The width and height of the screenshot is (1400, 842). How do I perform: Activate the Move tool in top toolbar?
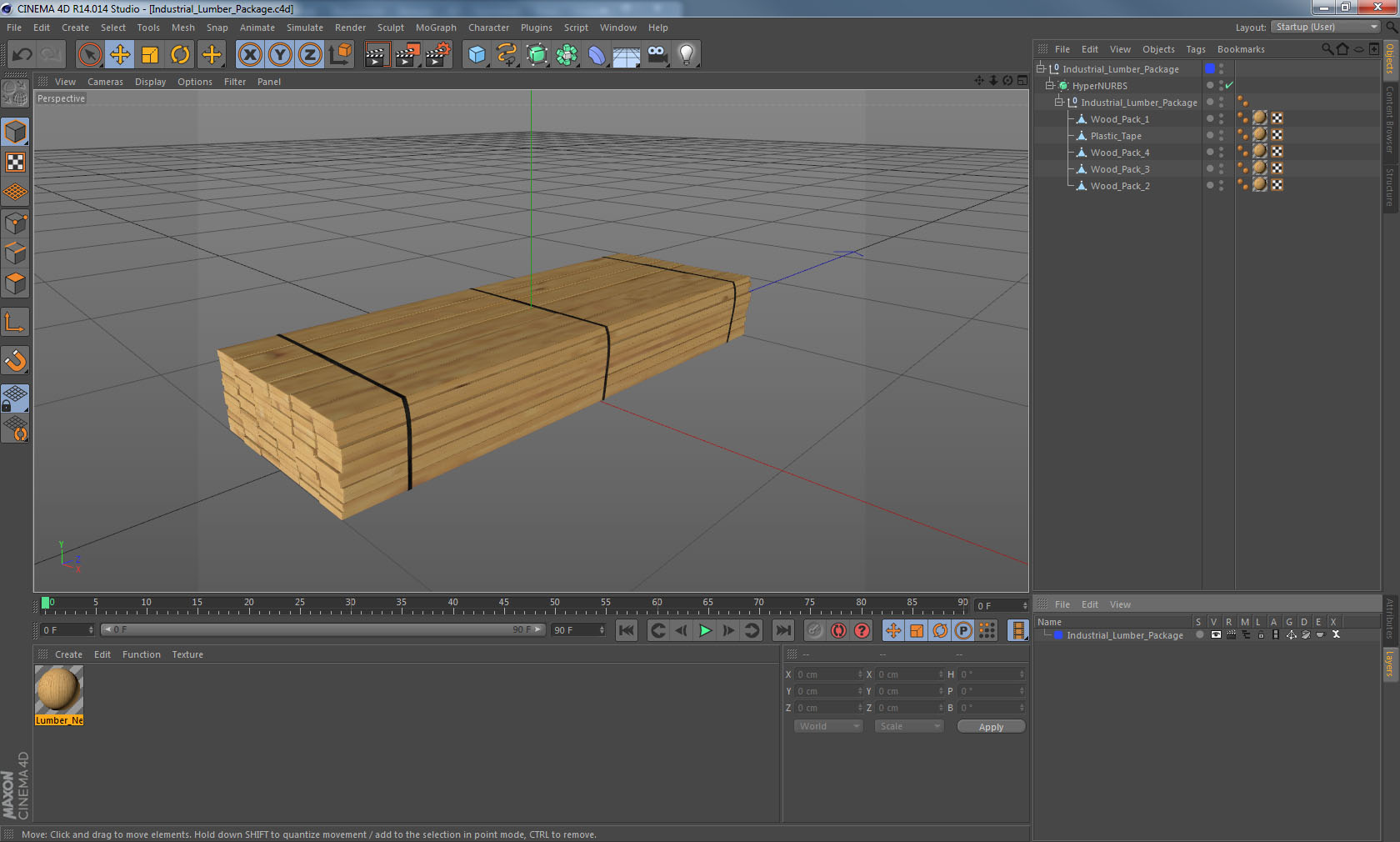tap(120, 55)
